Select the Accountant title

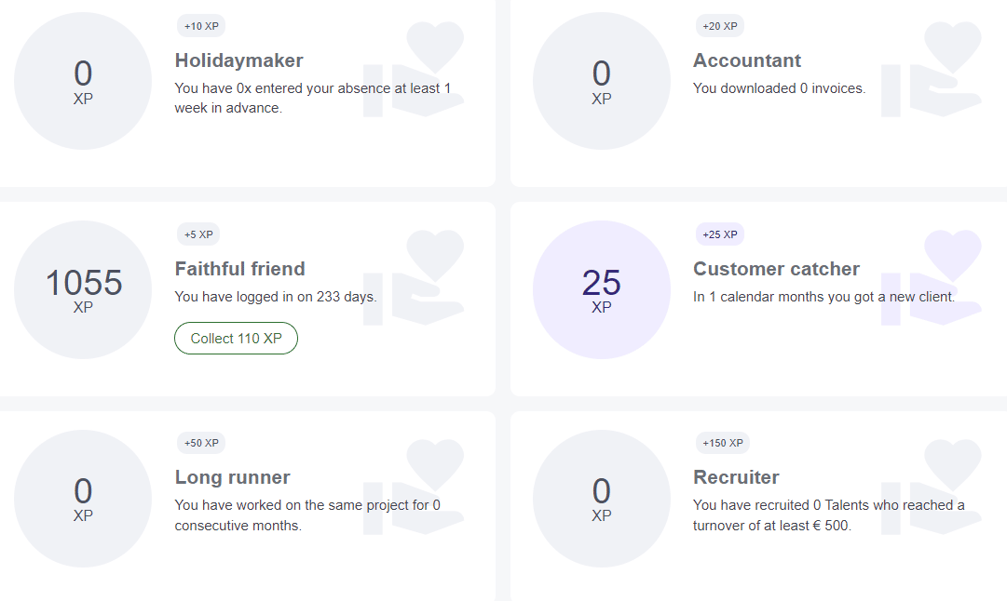747,60
